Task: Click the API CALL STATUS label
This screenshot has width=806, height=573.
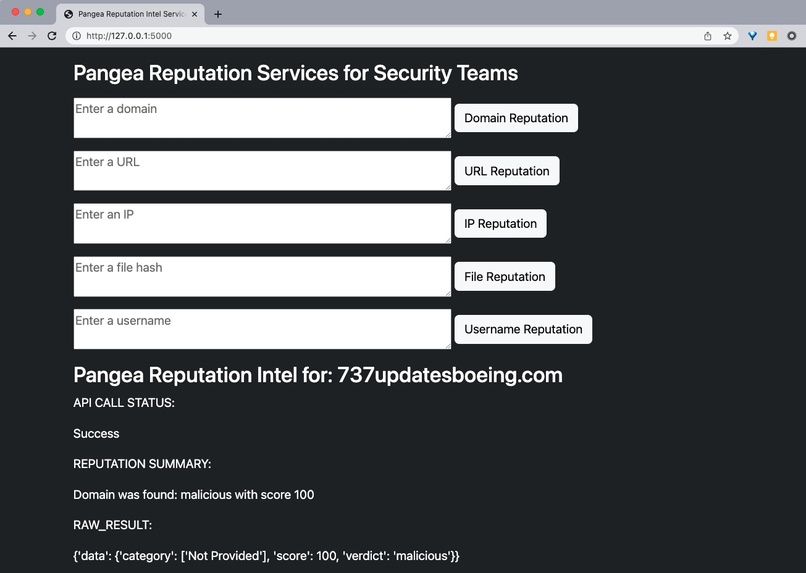Action: click(124, 403)
